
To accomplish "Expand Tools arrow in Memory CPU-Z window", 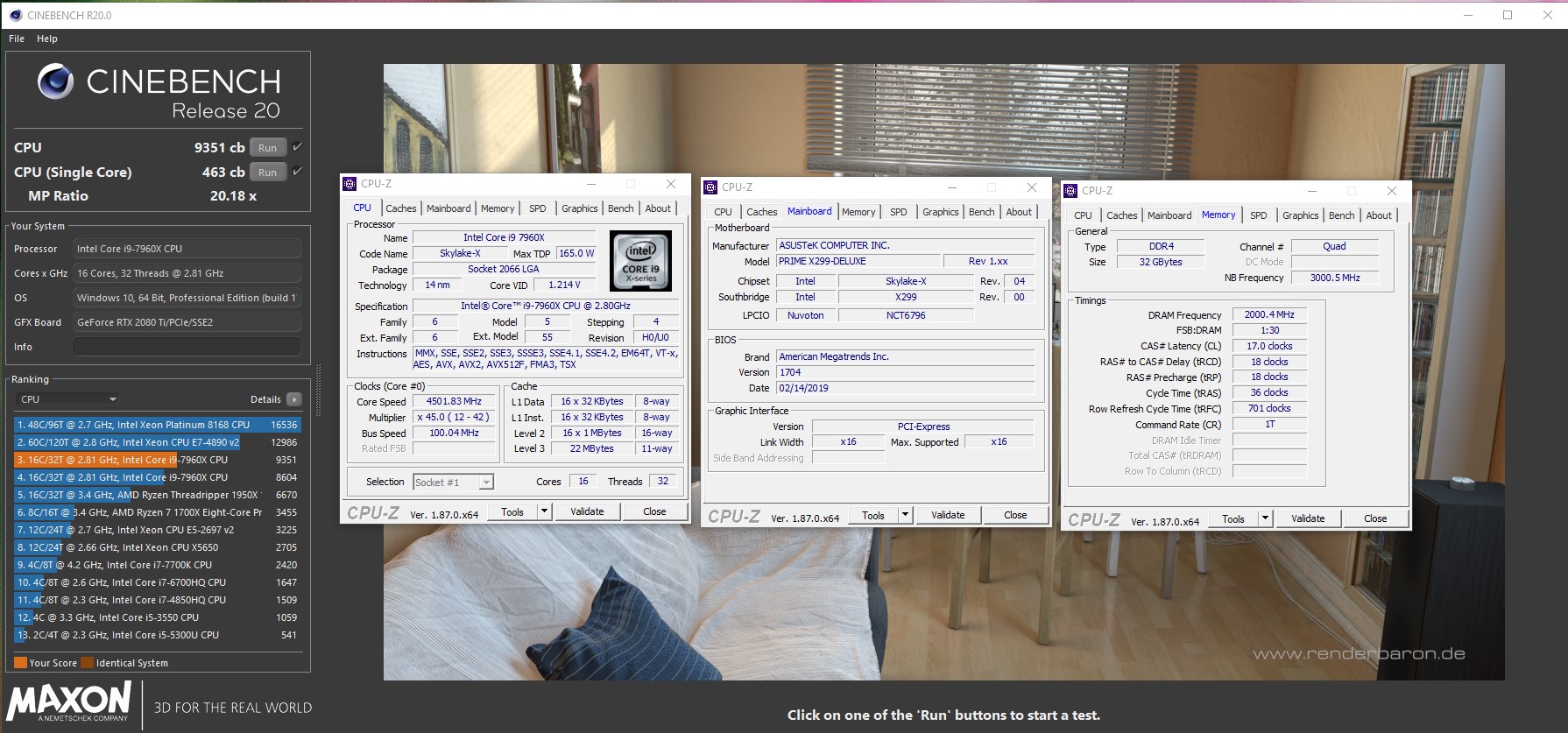I will pyautogui.click(x=1265, y=519).
